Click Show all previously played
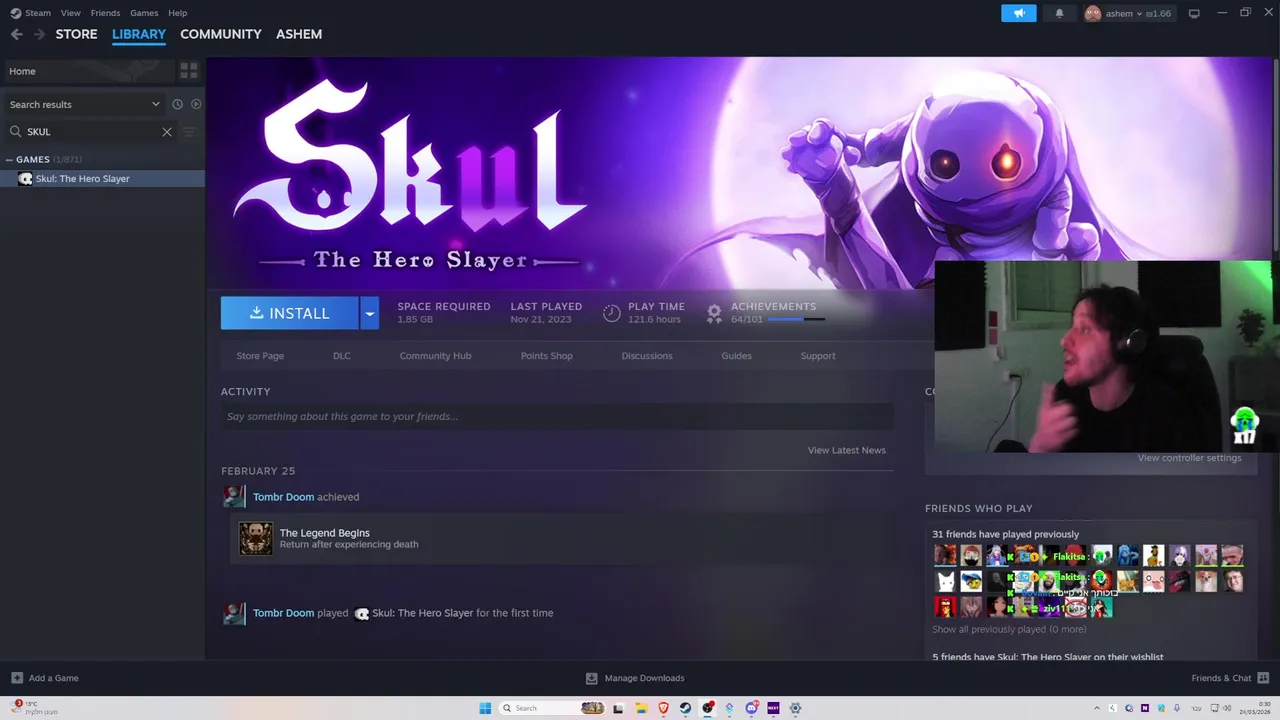Image resolution: width=1280 pixels, height=720 pixels. tap(1009, 630)
